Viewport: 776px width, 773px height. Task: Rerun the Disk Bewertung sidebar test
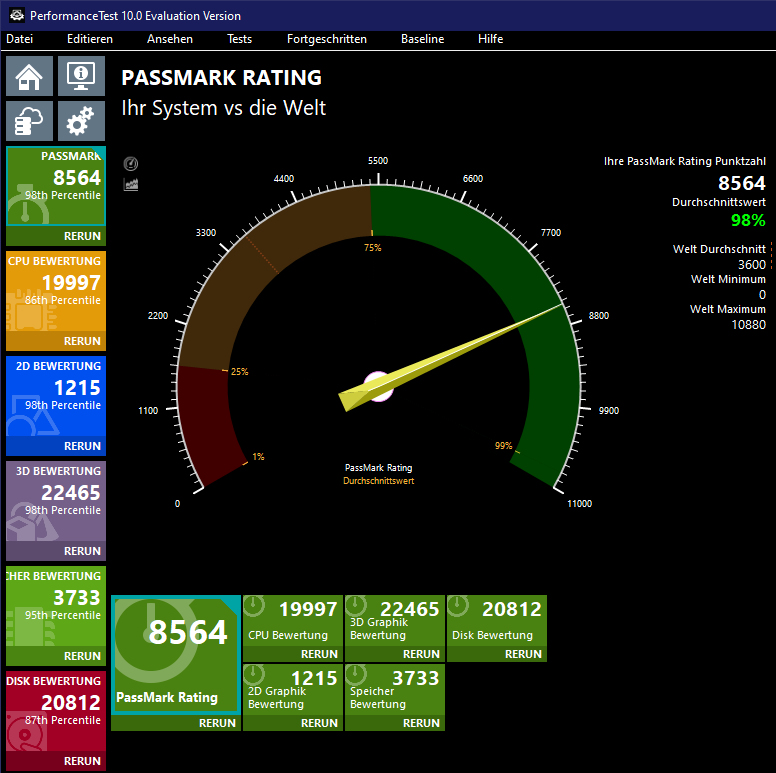click(x=82, y=761)
